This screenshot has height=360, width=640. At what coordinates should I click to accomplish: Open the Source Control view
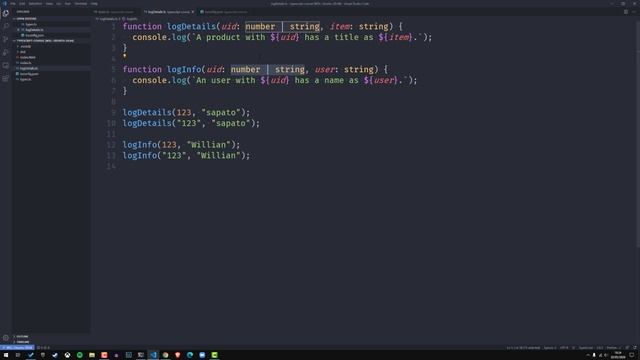(x=6, y=39)
